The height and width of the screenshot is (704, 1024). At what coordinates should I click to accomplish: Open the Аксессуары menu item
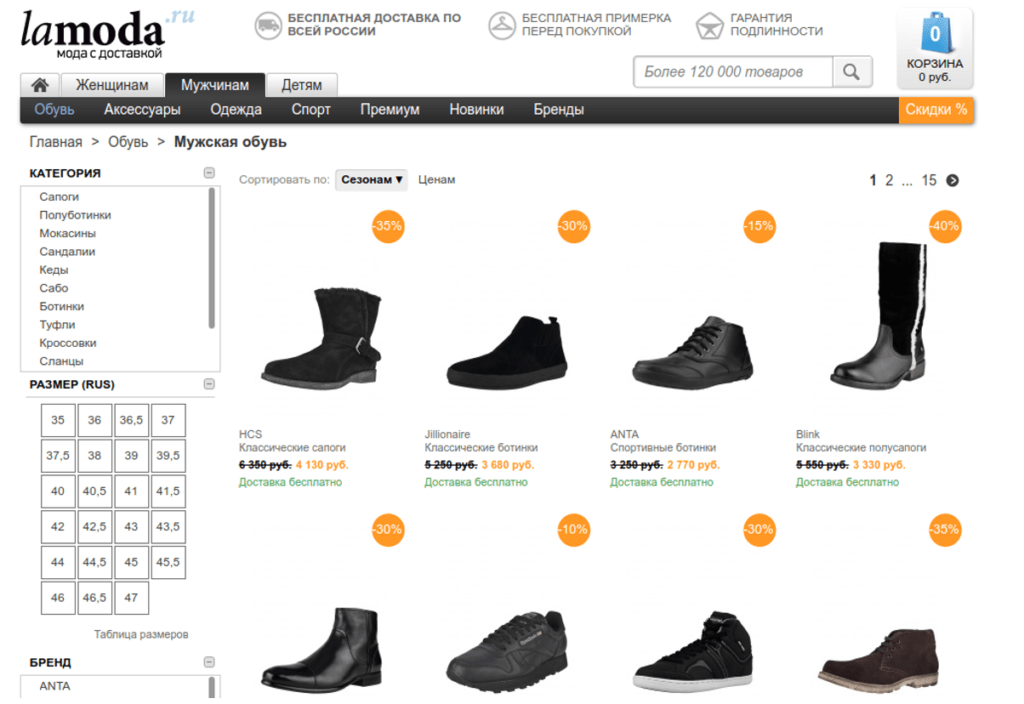tap(142, 110)
